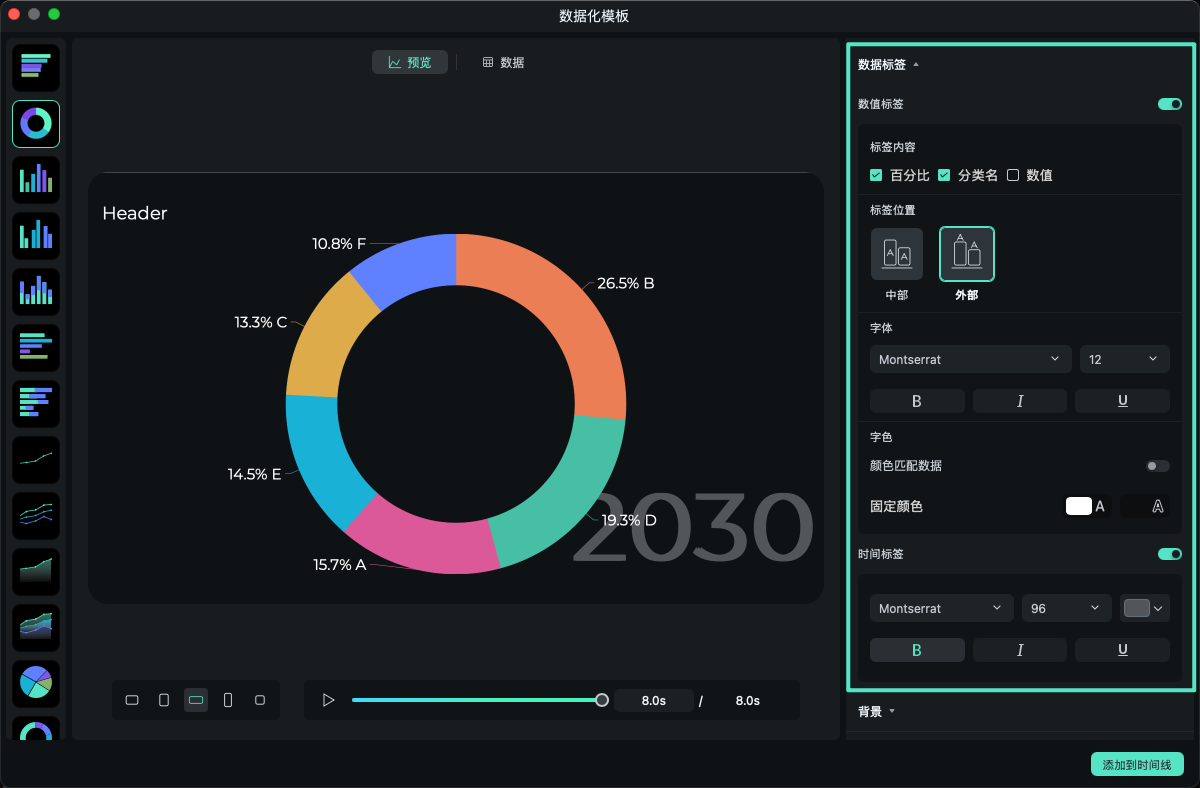The image size is (1200, 788).
Task: Click the white 固定颜色 color swatch
Action: point(1080,506)
